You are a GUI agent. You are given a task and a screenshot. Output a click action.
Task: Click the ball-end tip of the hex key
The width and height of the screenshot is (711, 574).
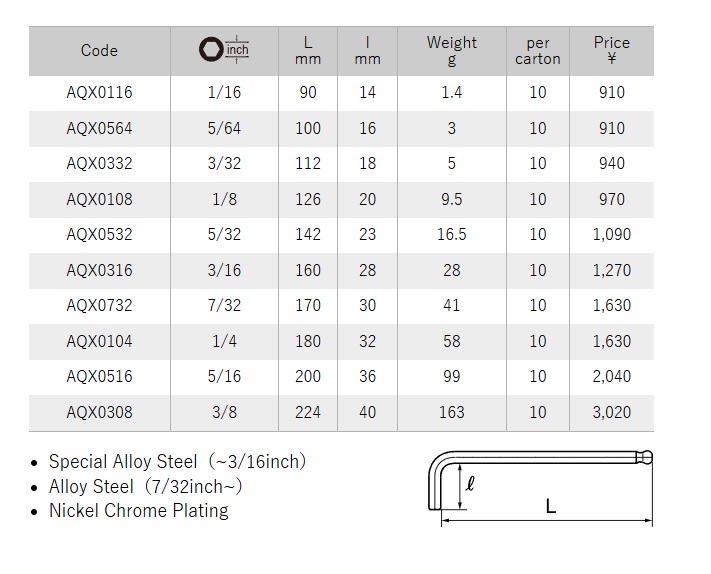649,459
